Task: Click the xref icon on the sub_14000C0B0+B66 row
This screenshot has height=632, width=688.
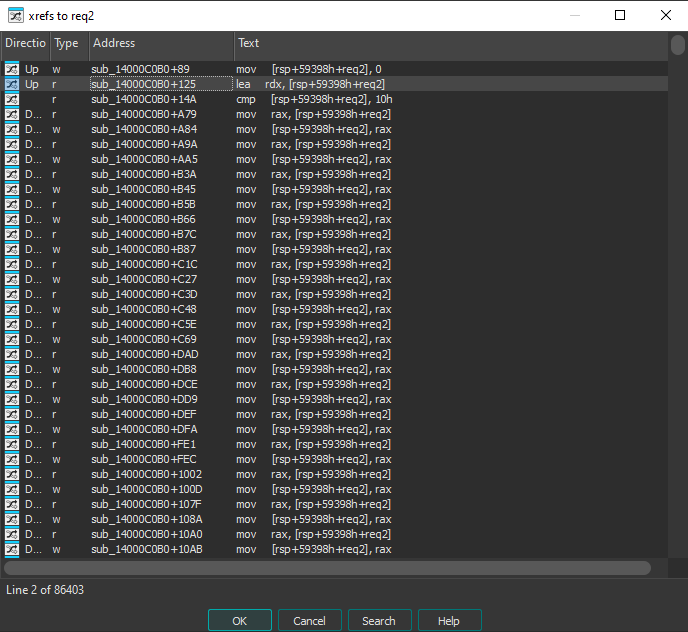Action: tap(12, 219)
